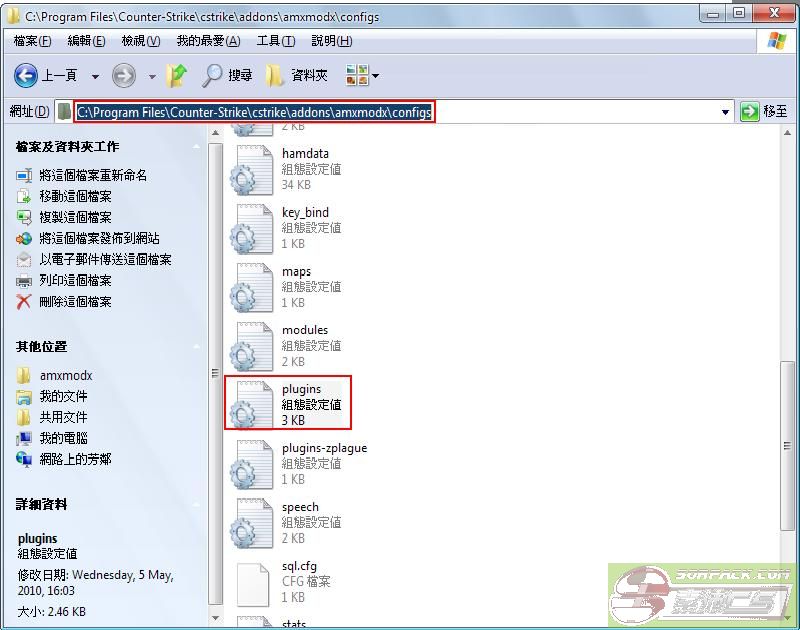Toggle the Folders (資料夾) pane
800x630 pixels.
tap(297, 75)
